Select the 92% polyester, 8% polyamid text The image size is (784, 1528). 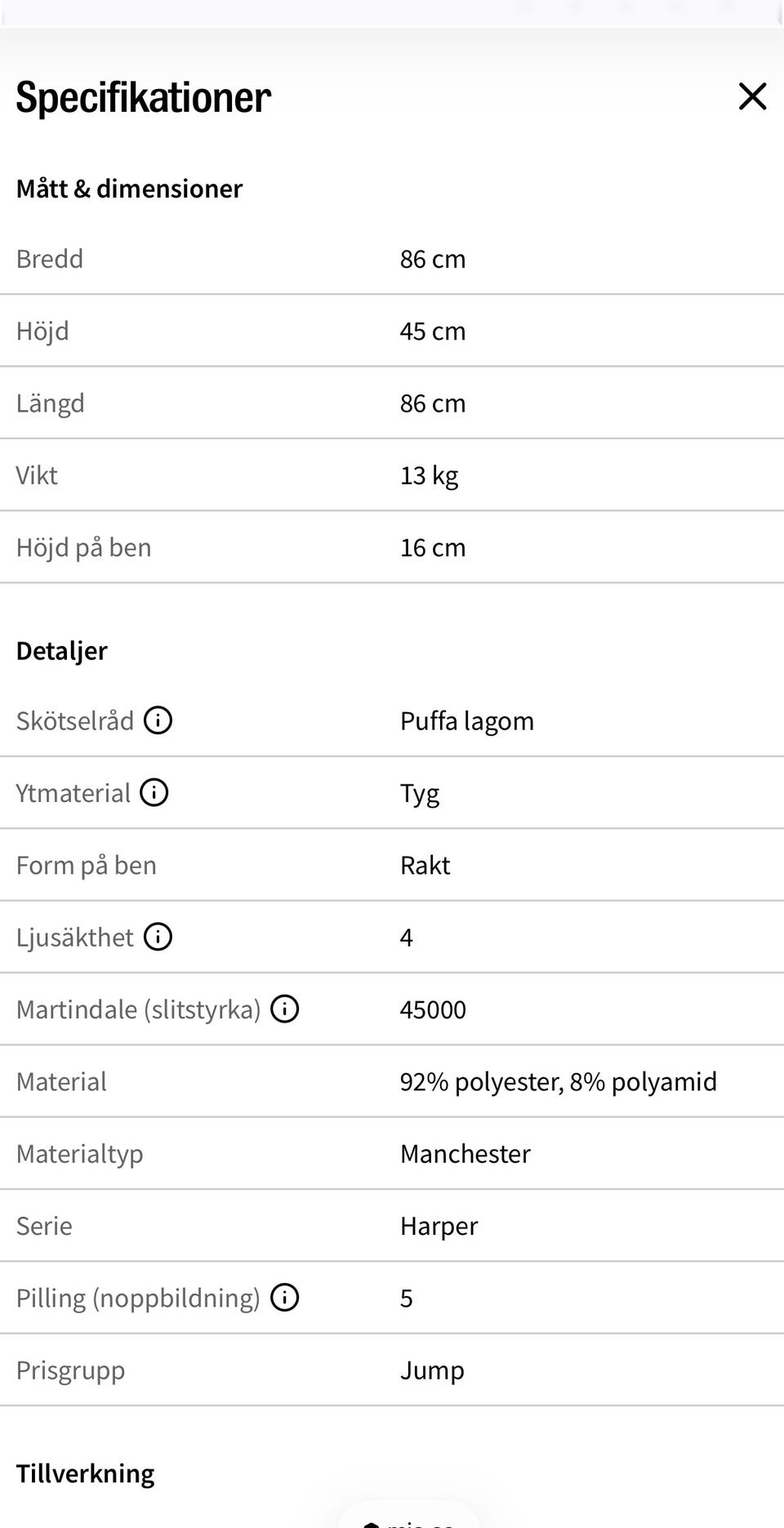point(559,1081)
